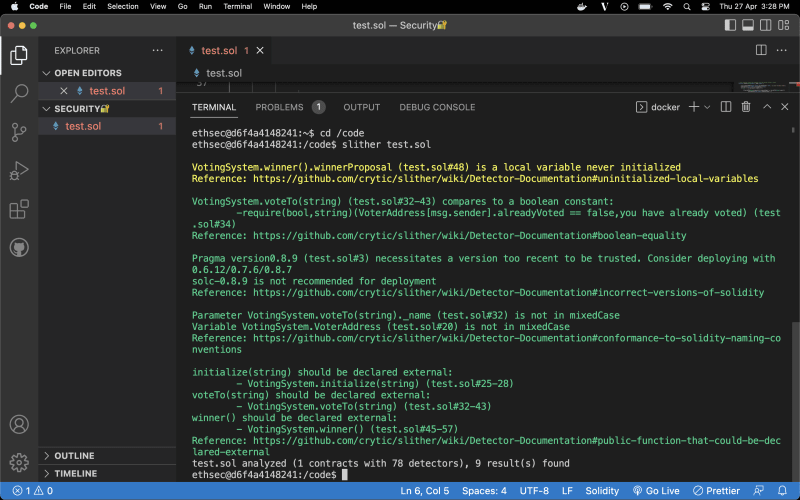Change end of line sequence LF

567,491
